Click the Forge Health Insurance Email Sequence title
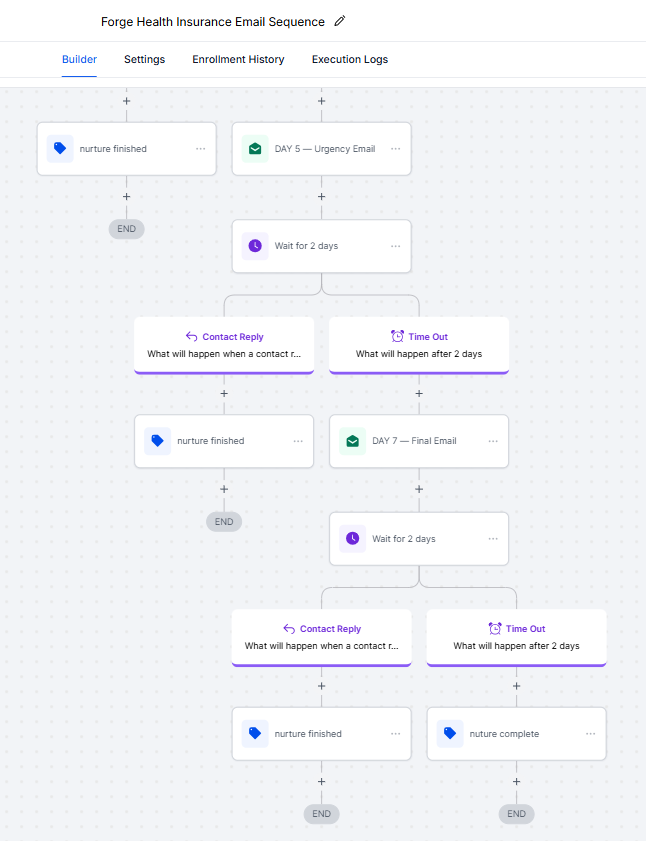 point(213,22)
